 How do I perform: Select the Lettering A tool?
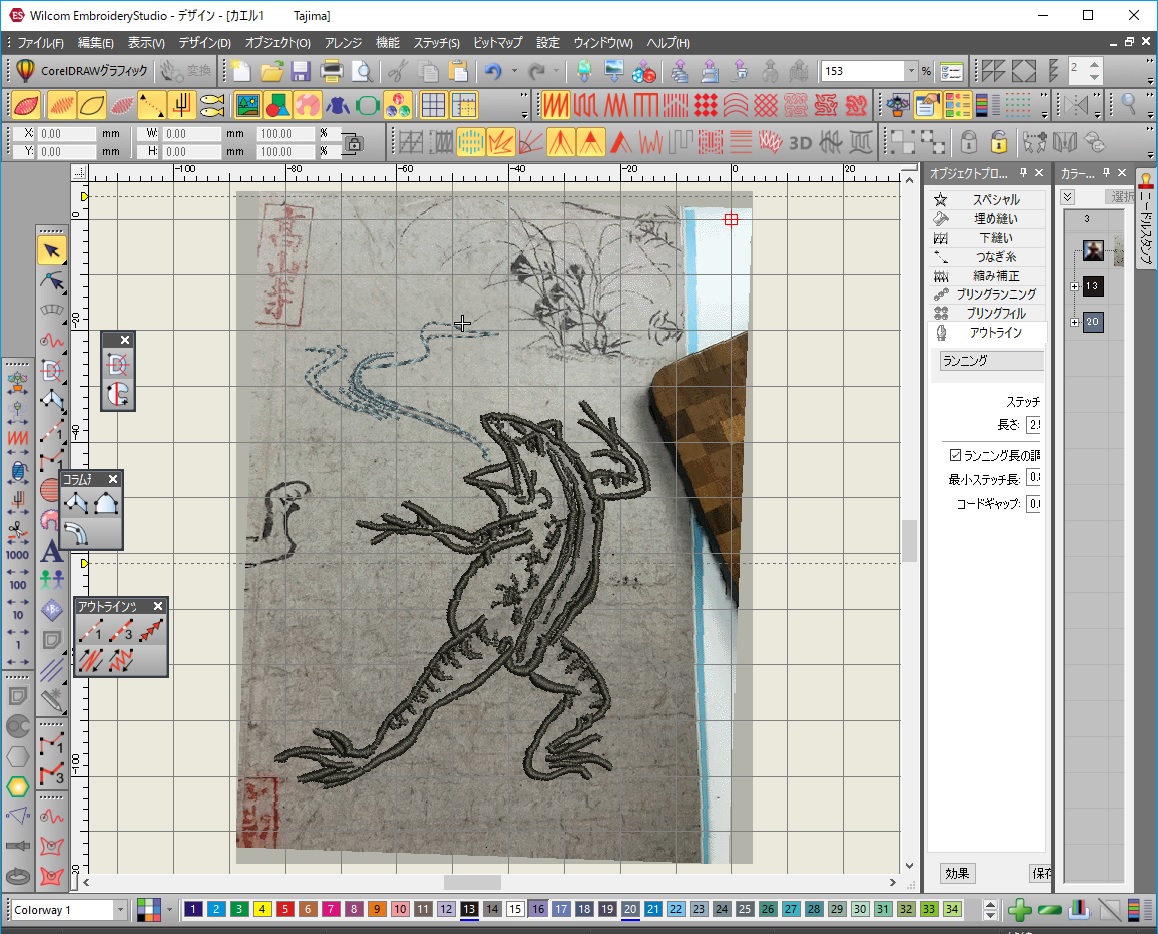51,550
